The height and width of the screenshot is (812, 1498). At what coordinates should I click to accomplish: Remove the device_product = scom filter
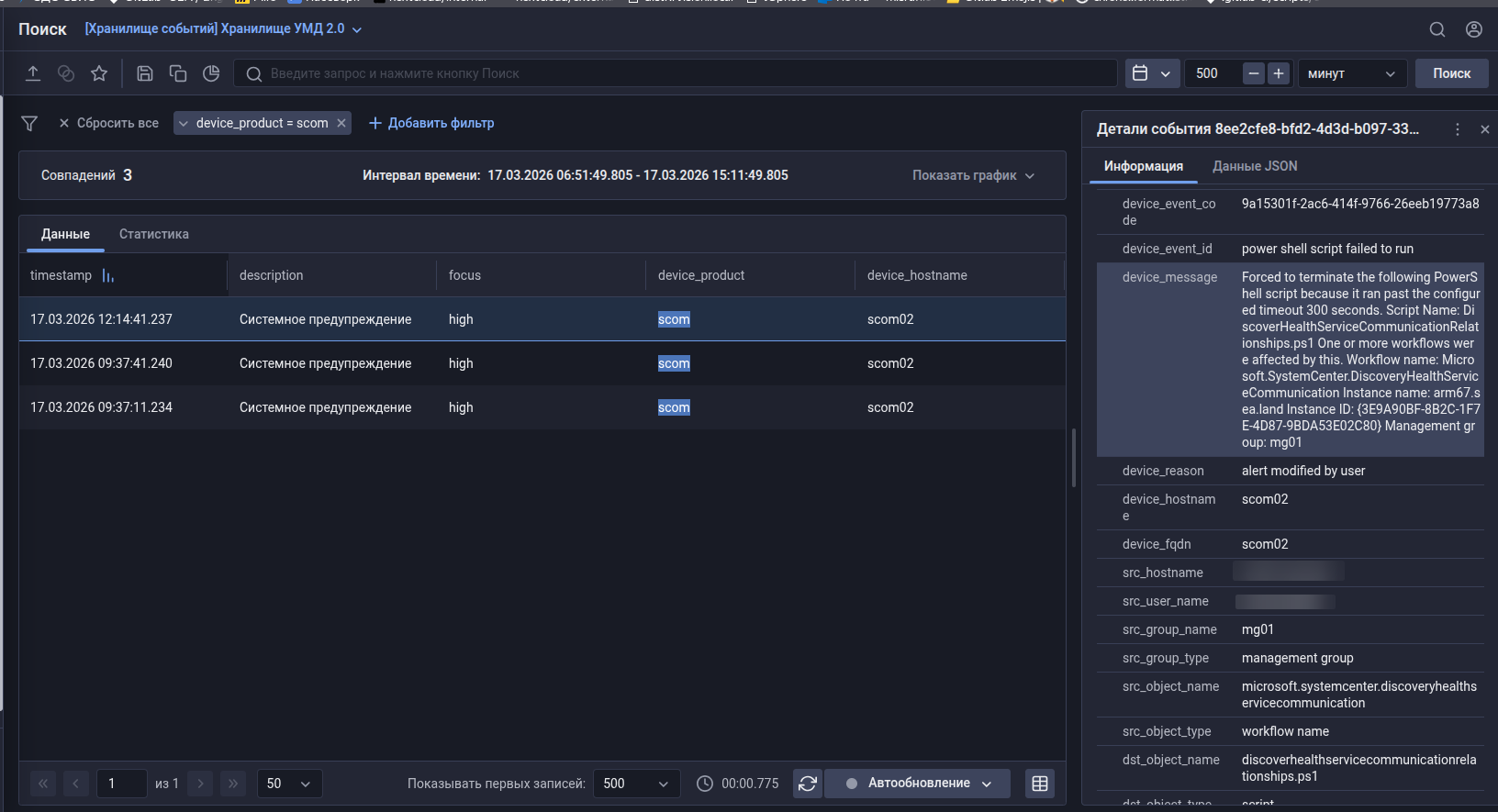pyautogui.click(x=341, y=123)
